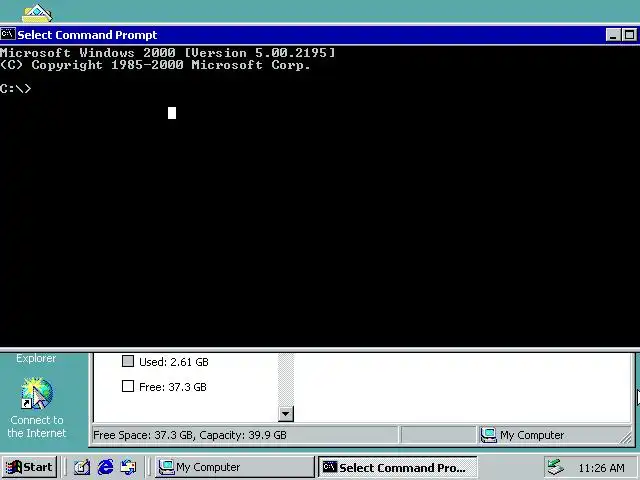Open the Start menu
Image resolution: width=640 pixels, height=480 pixels.
click(29, 467)
